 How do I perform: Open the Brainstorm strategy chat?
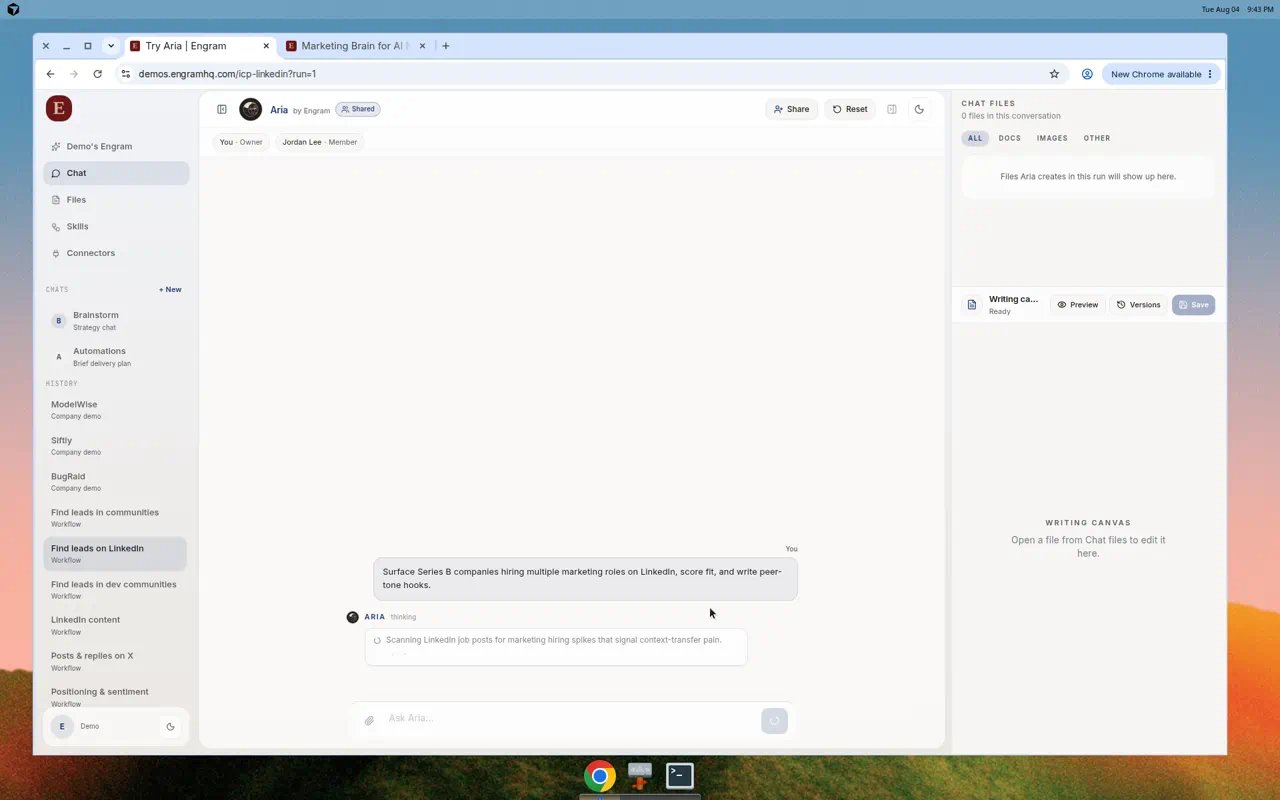[116, 321]
